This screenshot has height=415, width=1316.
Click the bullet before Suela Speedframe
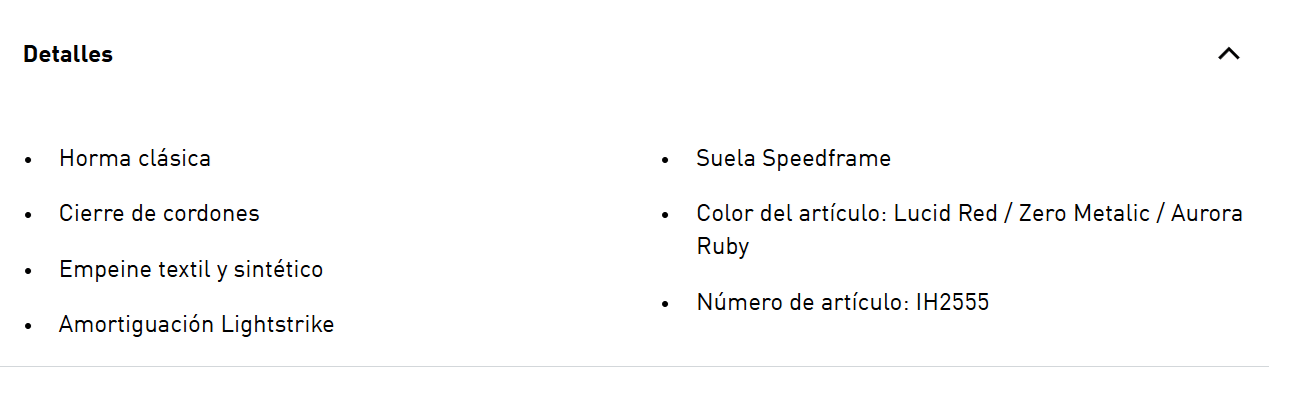(x=665, y=159)
